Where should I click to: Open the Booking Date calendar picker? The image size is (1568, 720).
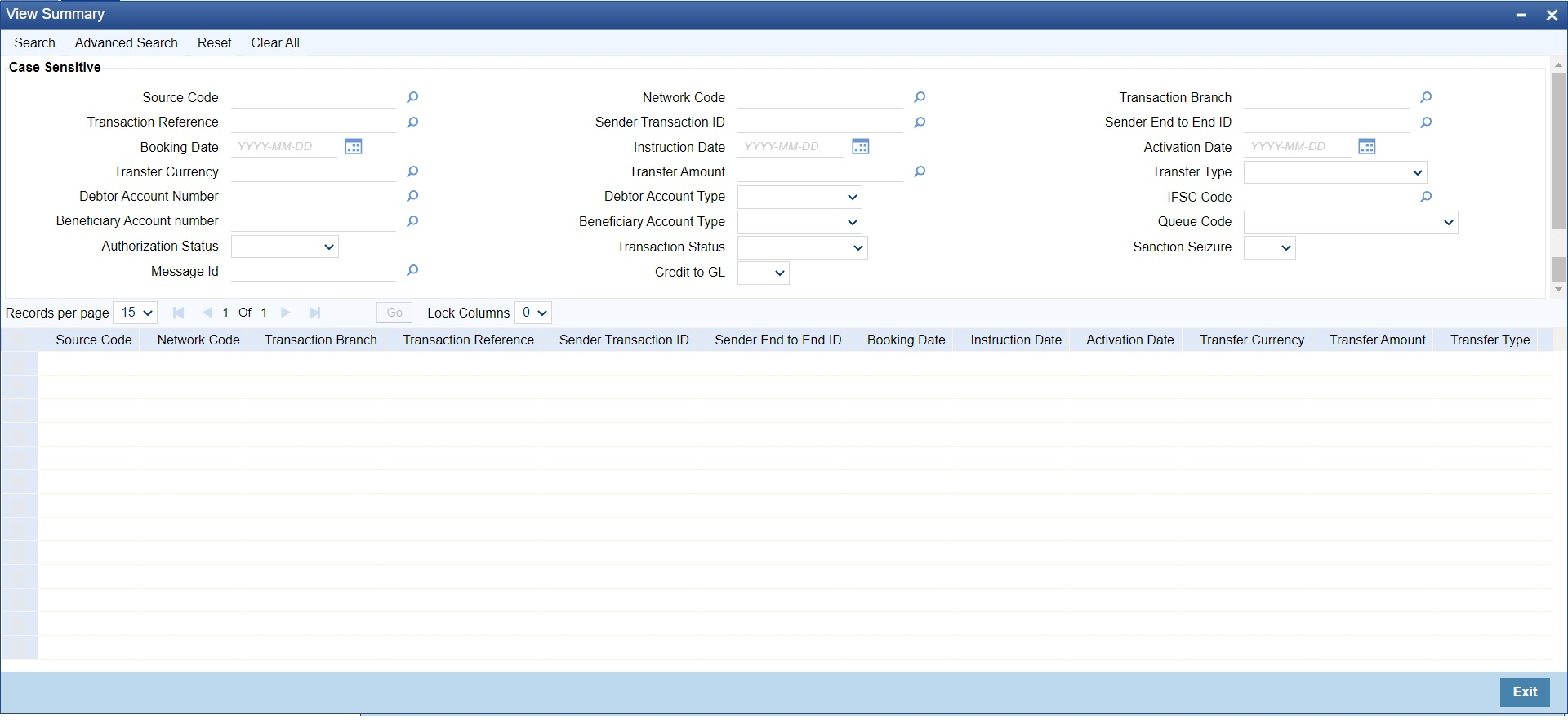353,147
